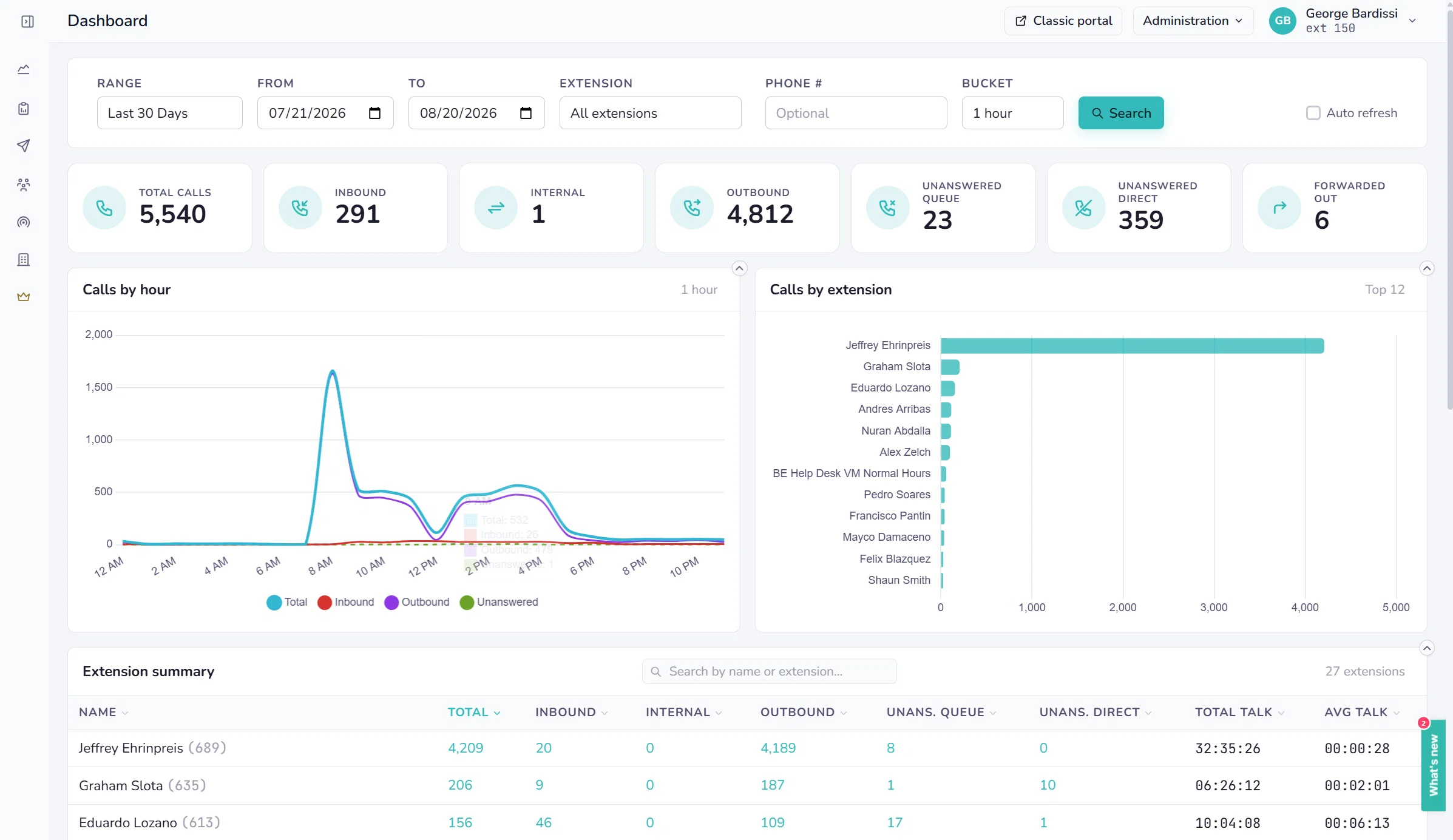1453x840 pixels.
Task: Toggle the sidebar collapse icon
Action: pyautogui.click(x=27, y=22)
